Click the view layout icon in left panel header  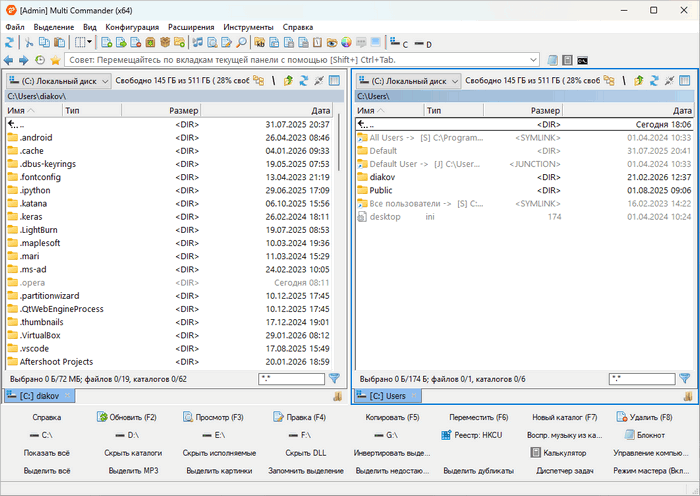click(334, 81)
